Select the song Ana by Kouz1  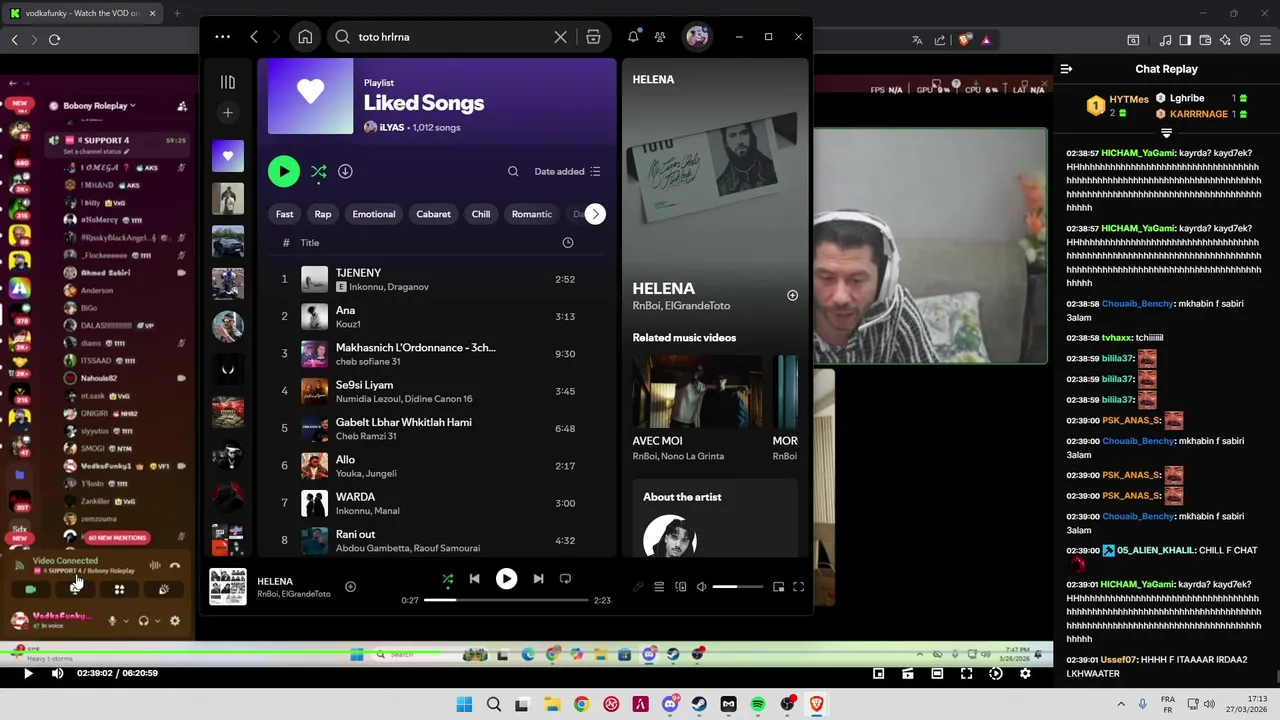pyautogui.click(x=438, y=317)
